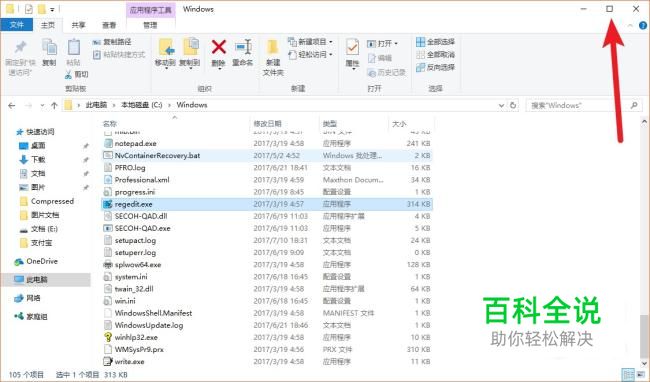Open the New item (新建项目) dropdown

click(310, 42)
